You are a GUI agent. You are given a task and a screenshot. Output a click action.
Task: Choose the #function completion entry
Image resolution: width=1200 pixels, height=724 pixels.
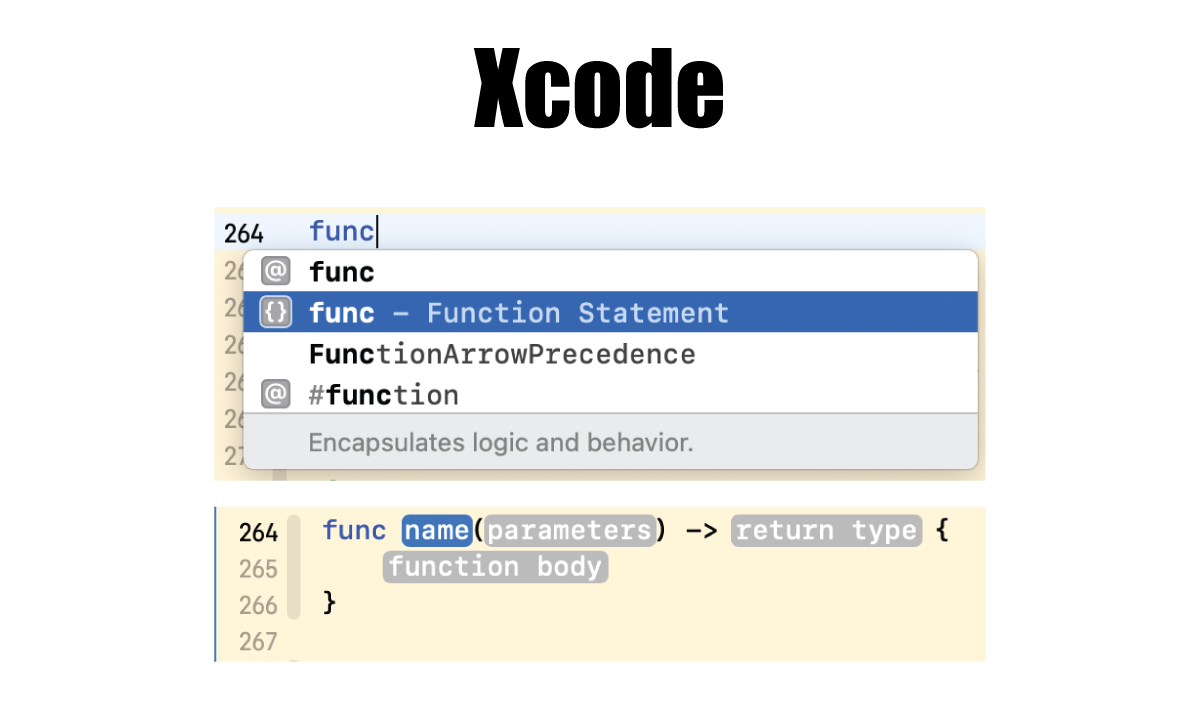pyautogui.click(x=384, y=394)
